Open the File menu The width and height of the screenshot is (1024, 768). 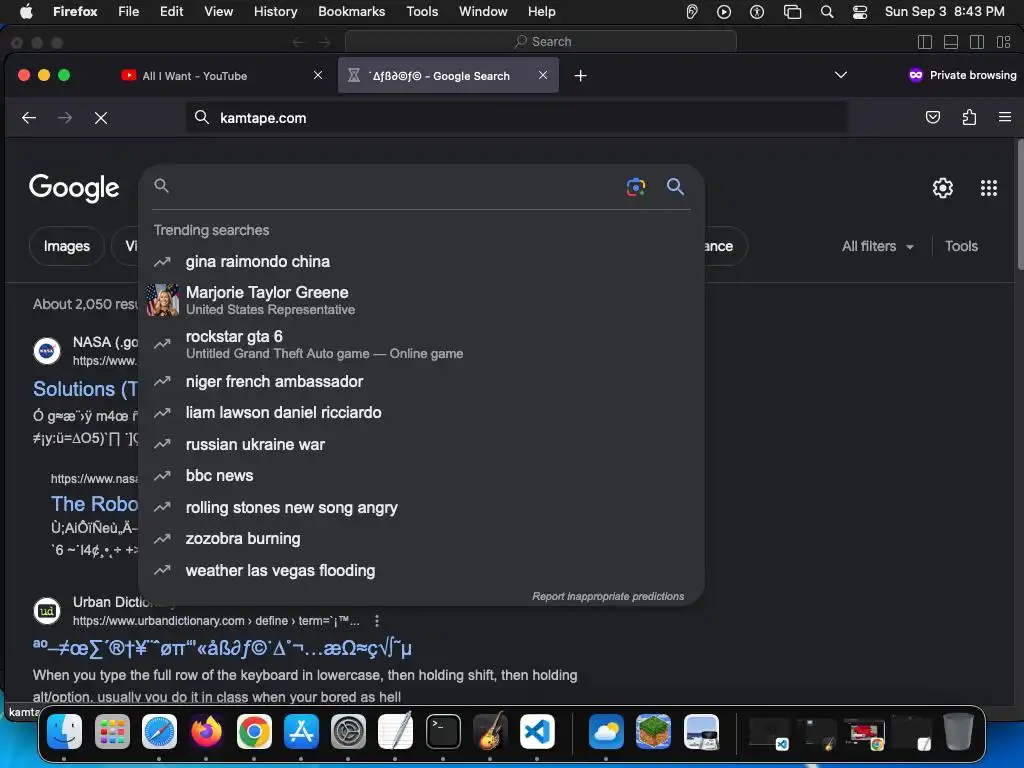[129, 12]
